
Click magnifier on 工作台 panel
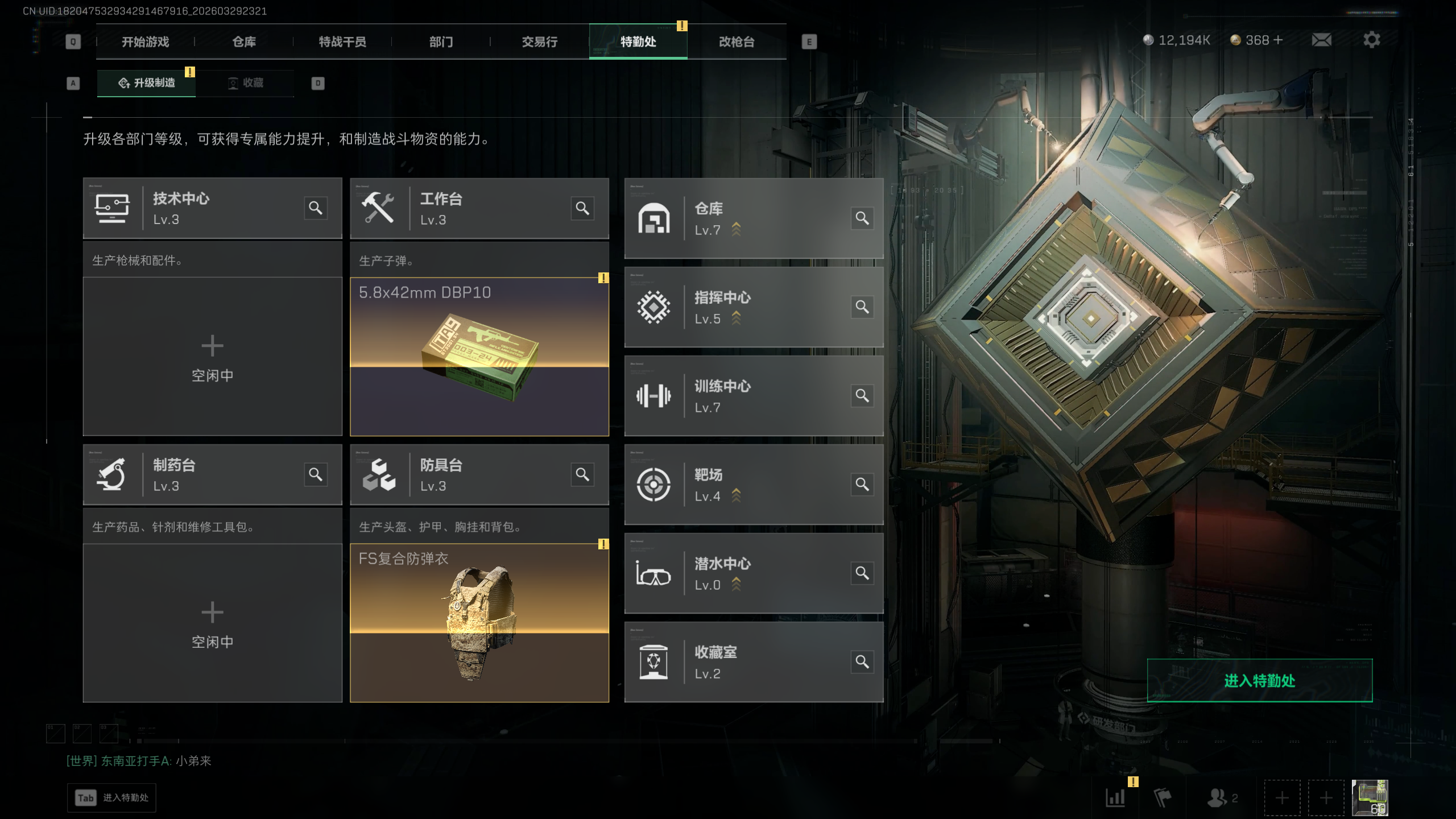[582, 208]
